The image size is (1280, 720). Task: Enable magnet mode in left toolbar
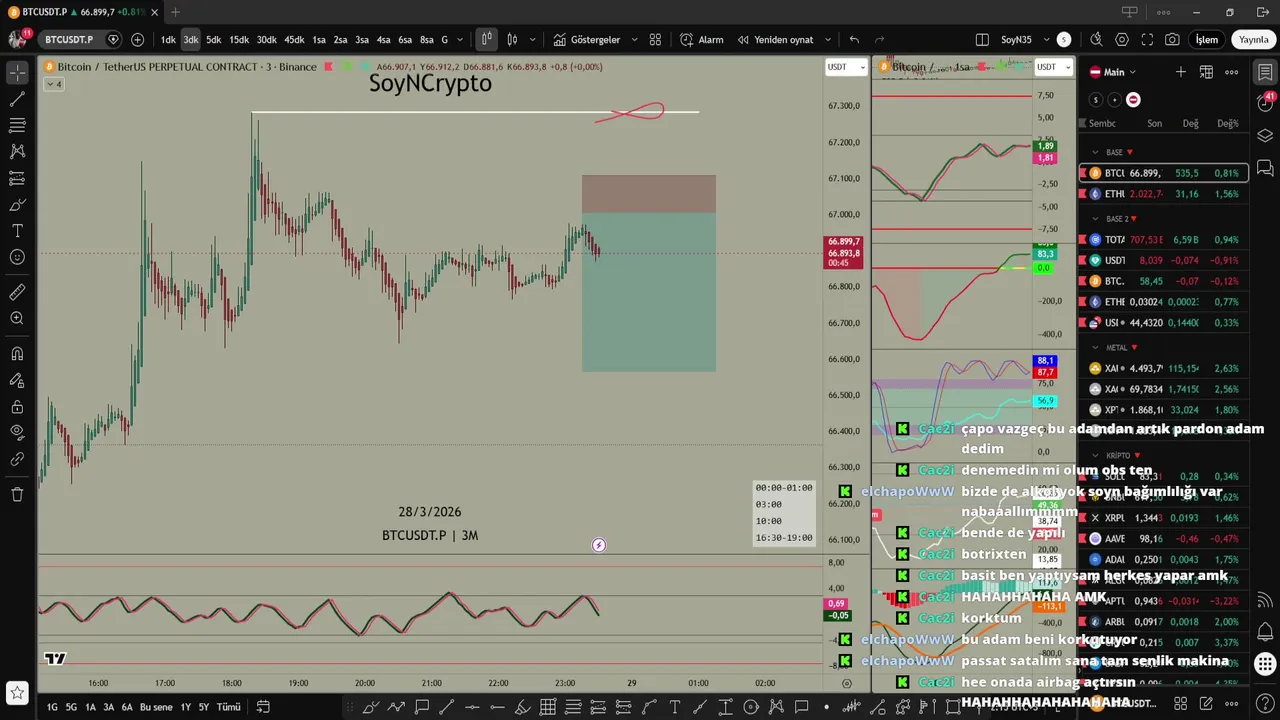[x=17, y=354]
